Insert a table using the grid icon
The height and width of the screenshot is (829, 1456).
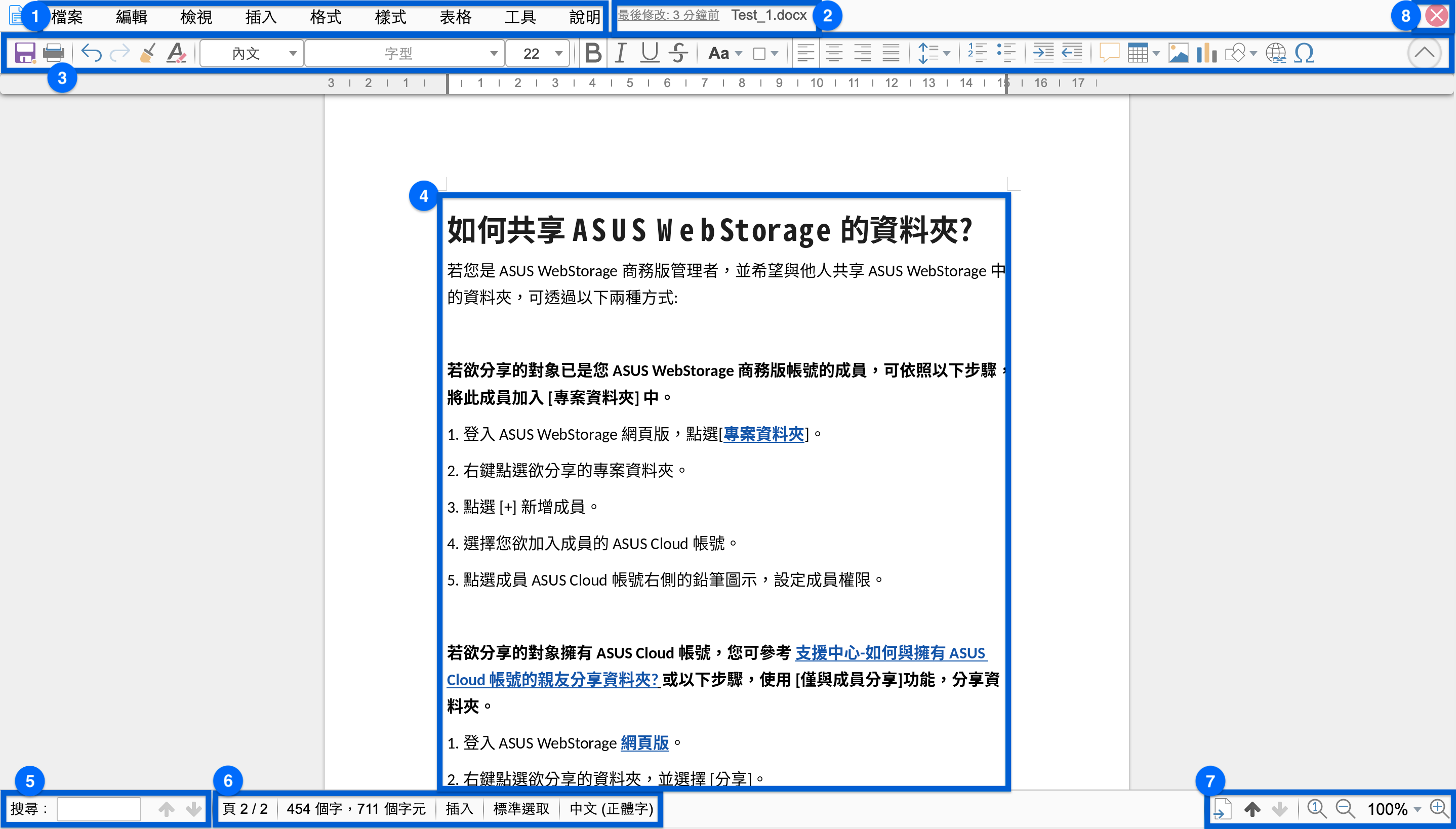click(1137, 53)
